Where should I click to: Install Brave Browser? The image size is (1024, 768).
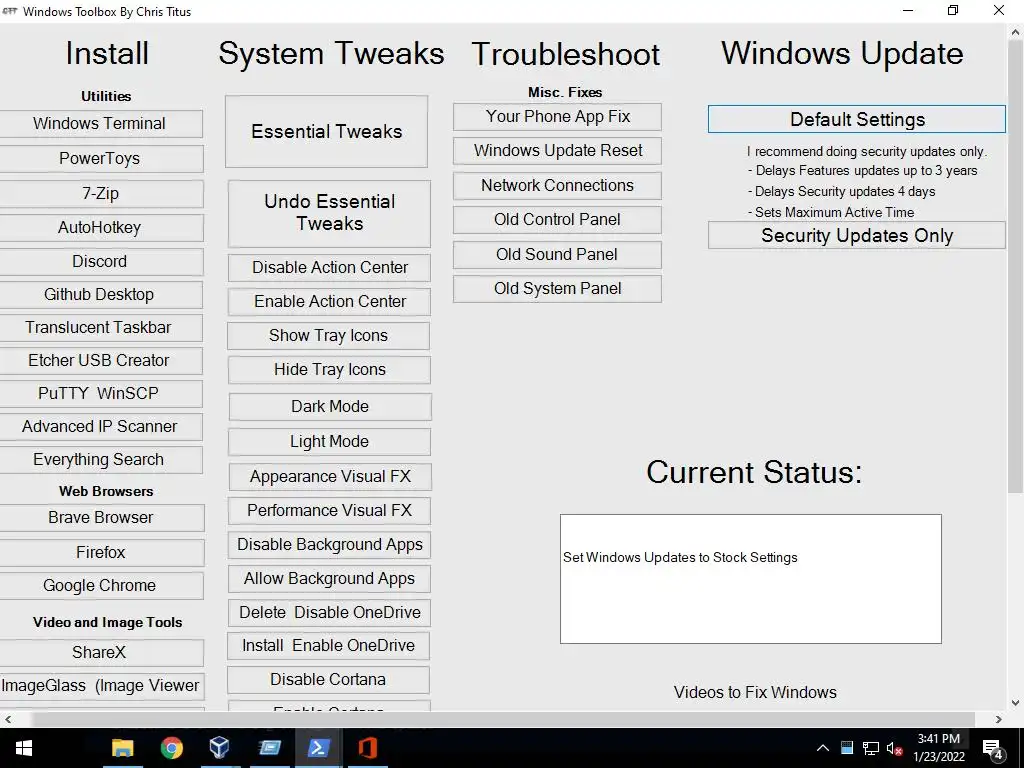point(101,517)
